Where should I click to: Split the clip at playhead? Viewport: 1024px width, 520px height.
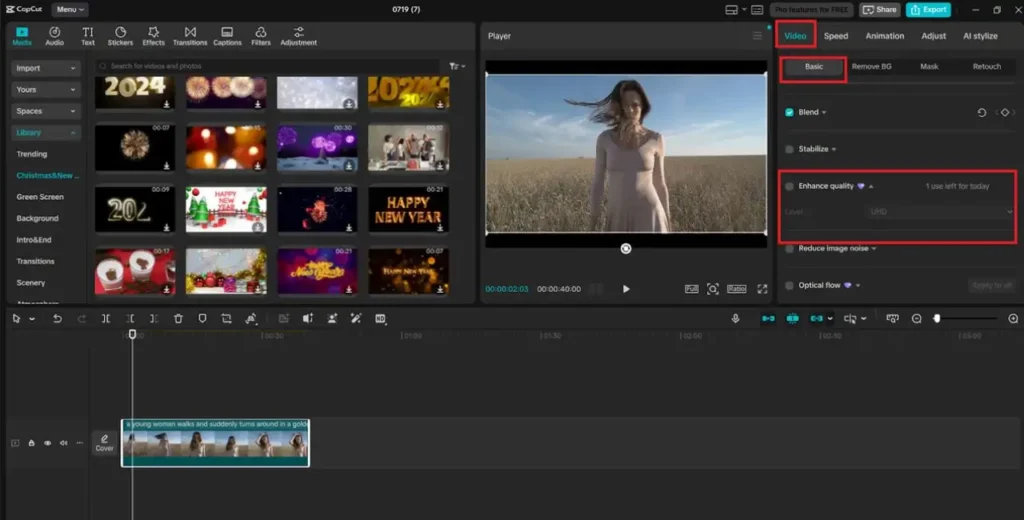106,318
